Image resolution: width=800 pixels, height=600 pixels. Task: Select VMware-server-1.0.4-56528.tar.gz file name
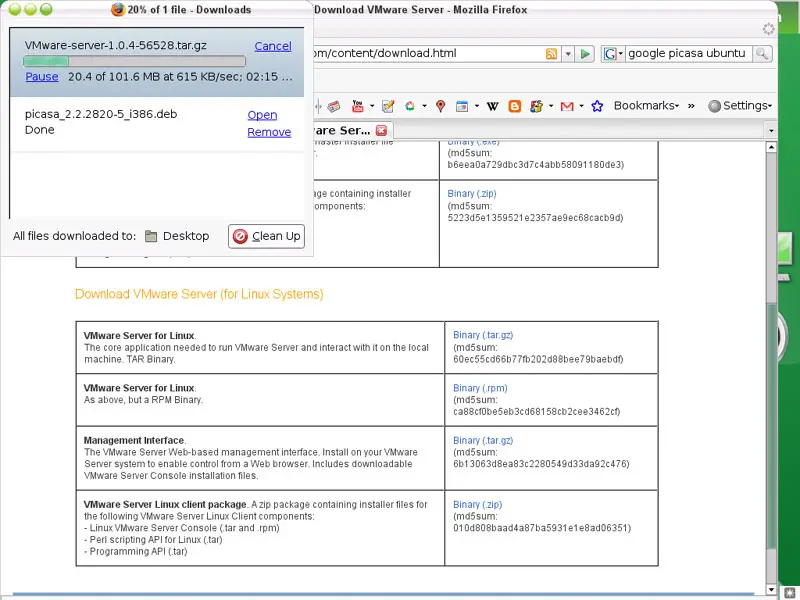[115, 45]
